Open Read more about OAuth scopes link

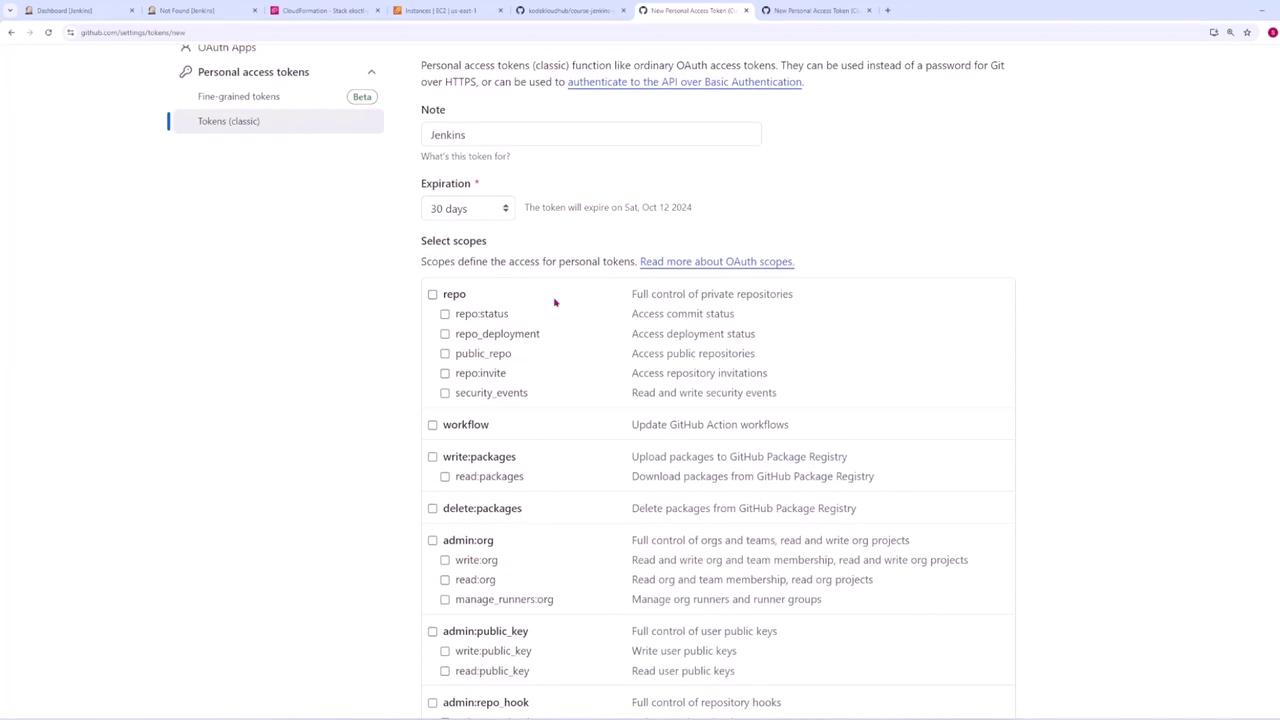[x=716, y=262]
